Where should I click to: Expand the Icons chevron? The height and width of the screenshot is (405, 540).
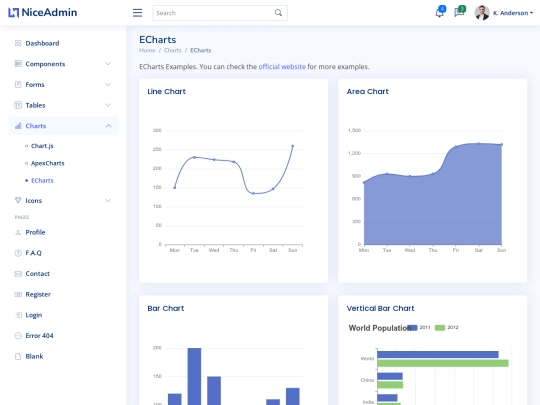[x=108, y=200]
